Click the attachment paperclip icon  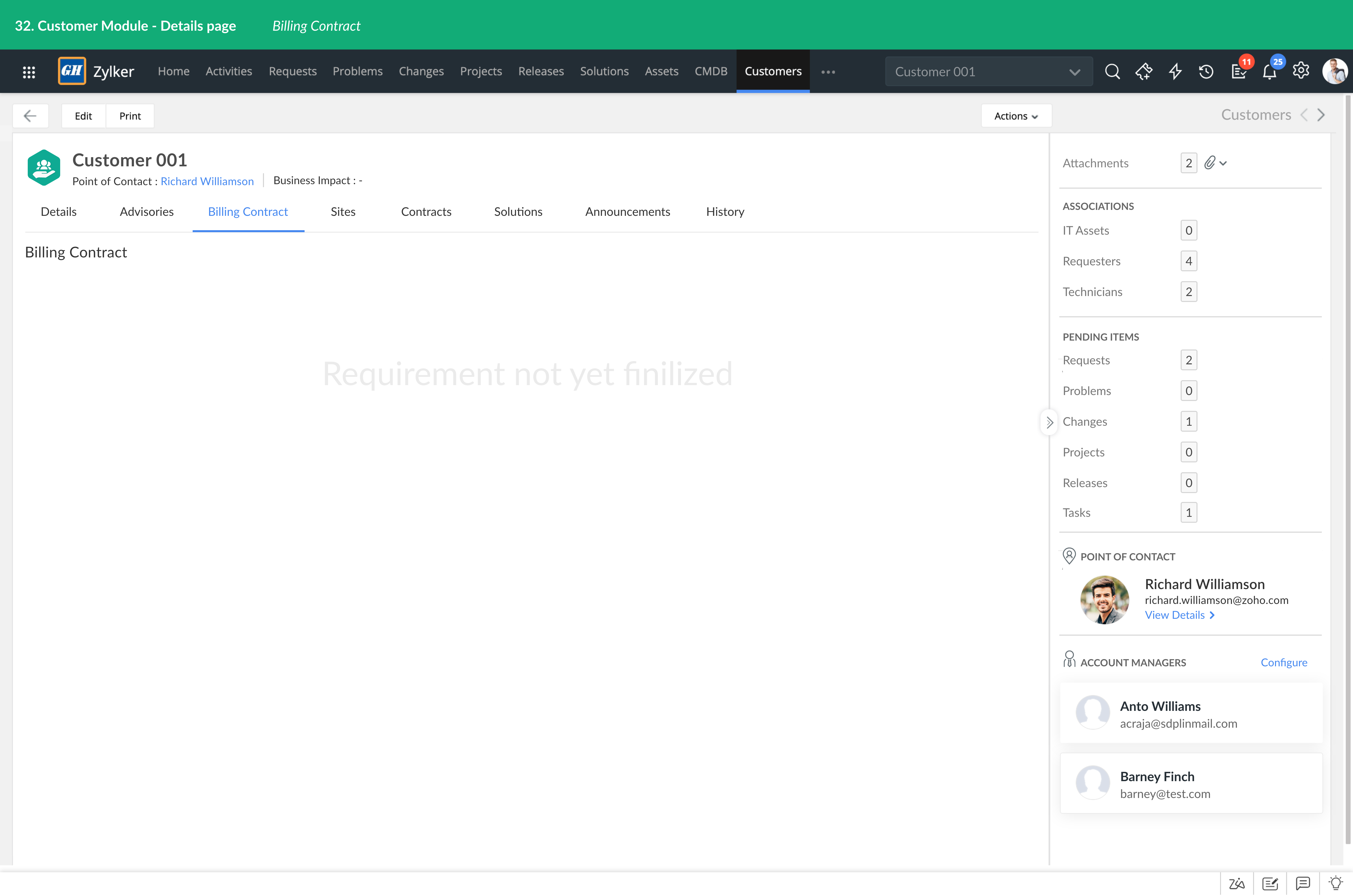pyautogui.click(x=1210, y=163)
